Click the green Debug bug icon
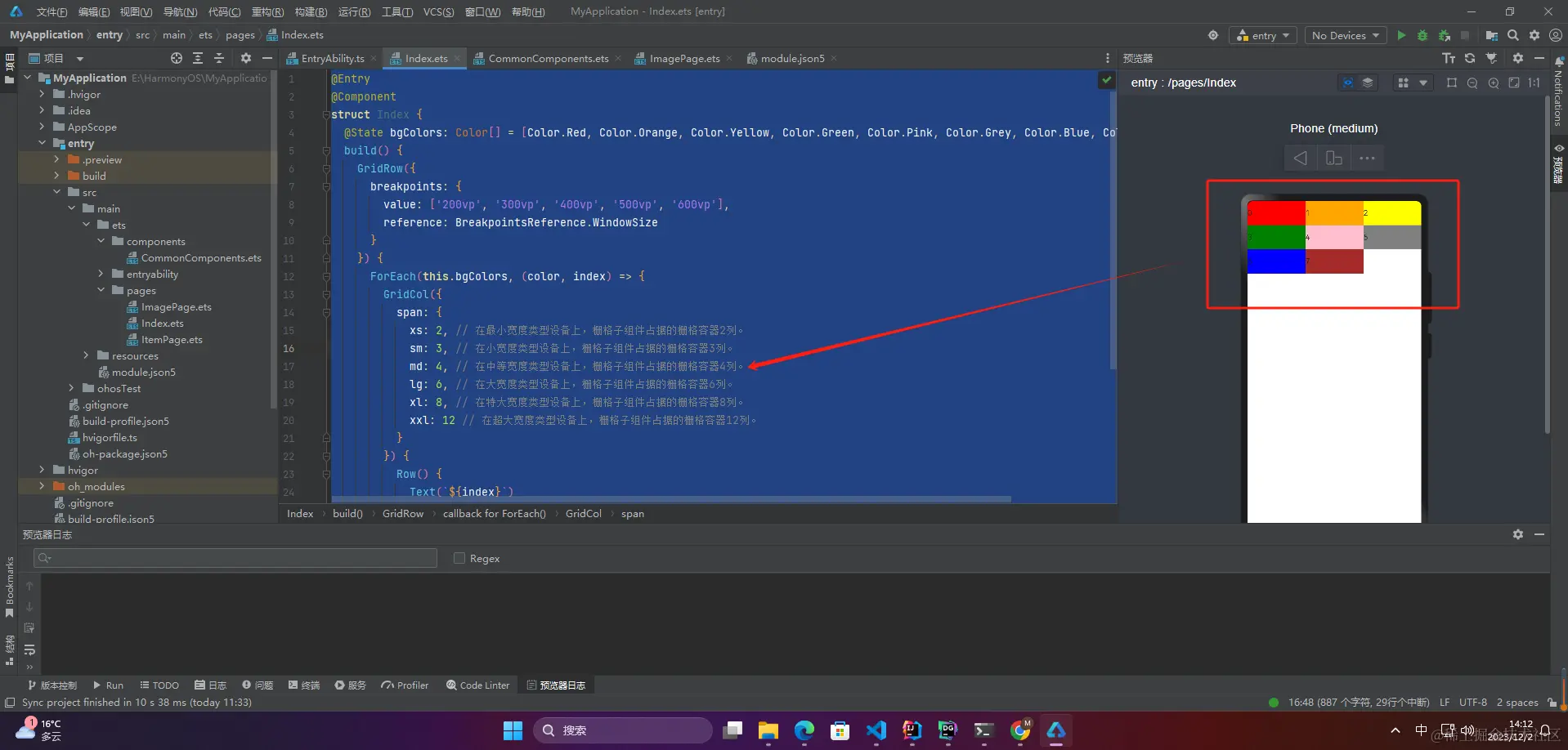This screenshot has width=1568, height=750. pyautogui.click(x=1422, y=35)
